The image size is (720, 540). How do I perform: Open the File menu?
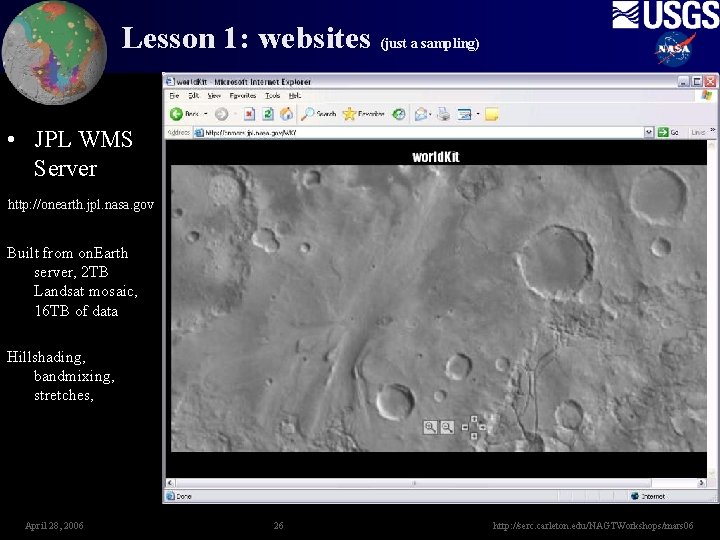pos(174,96)
